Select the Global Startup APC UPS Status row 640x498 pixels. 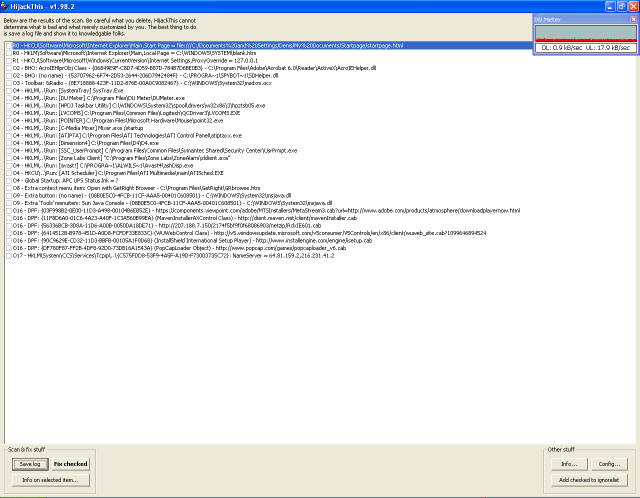point(65,180)
